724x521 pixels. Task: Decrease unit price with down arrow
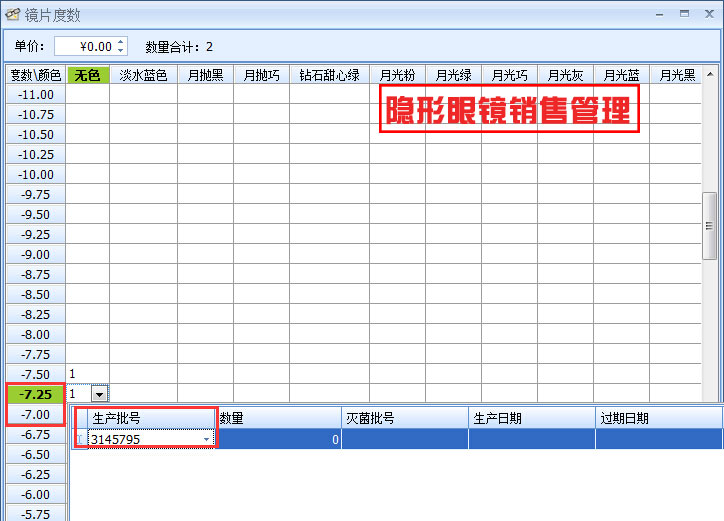point(121,50)
